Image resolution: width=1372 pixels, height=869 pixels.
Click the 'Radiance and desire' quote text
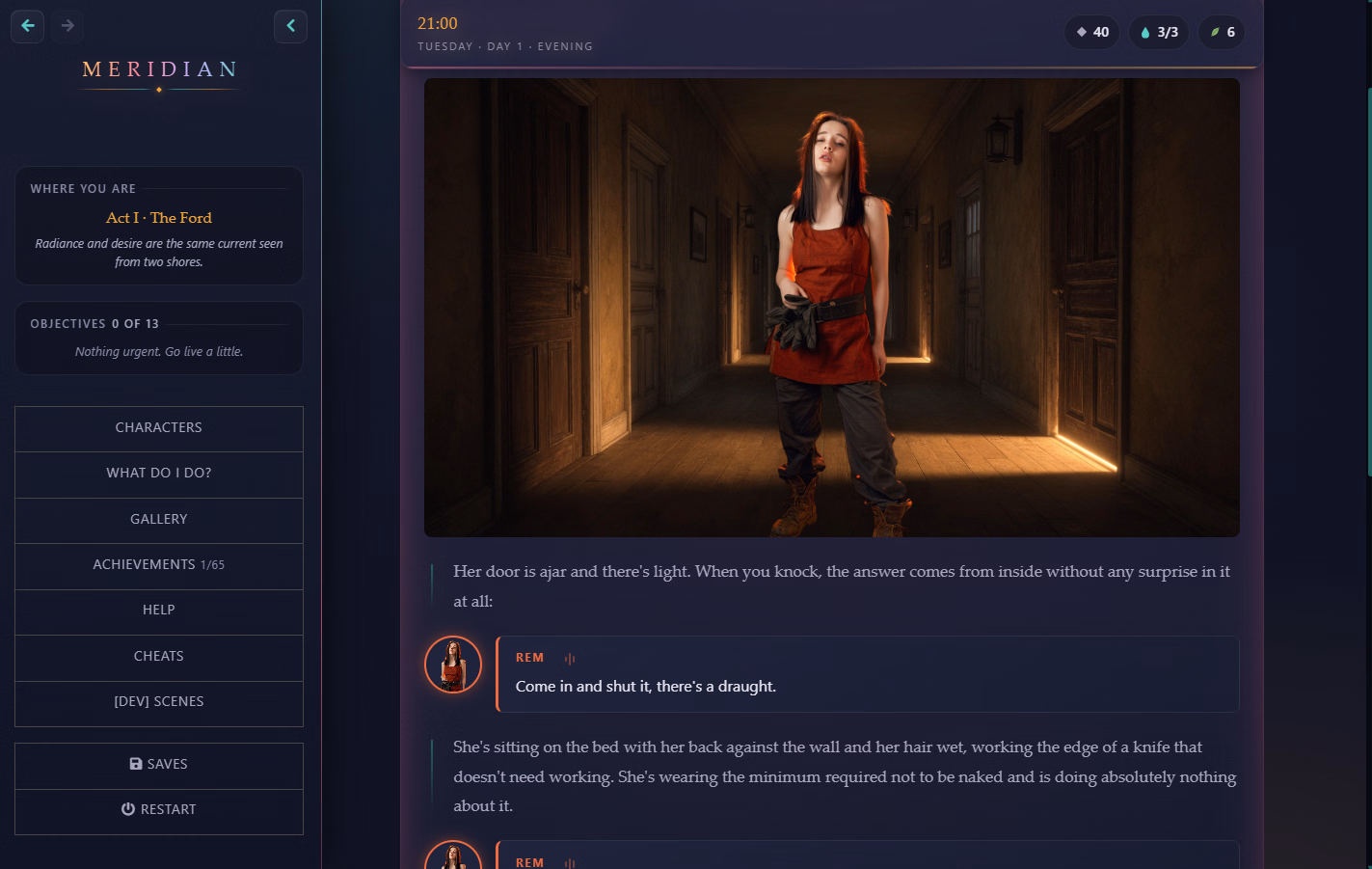[159, 253]
